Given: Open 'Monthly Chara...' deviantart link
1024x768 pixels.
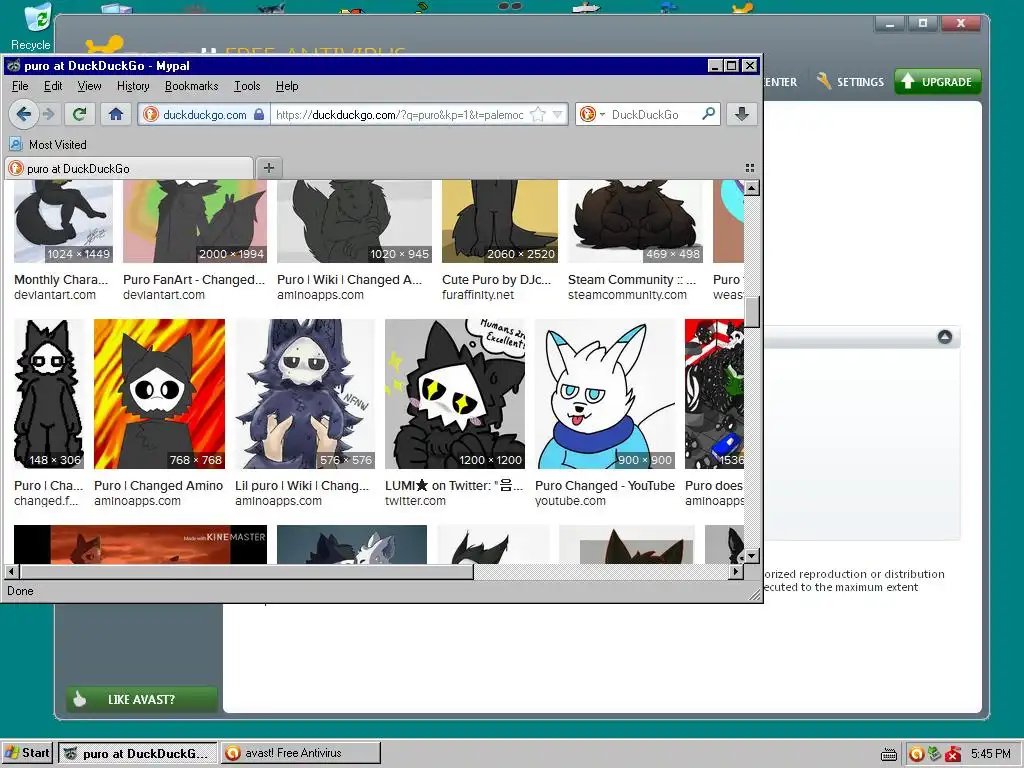Looking at the screenshot, I should (61, 280).
